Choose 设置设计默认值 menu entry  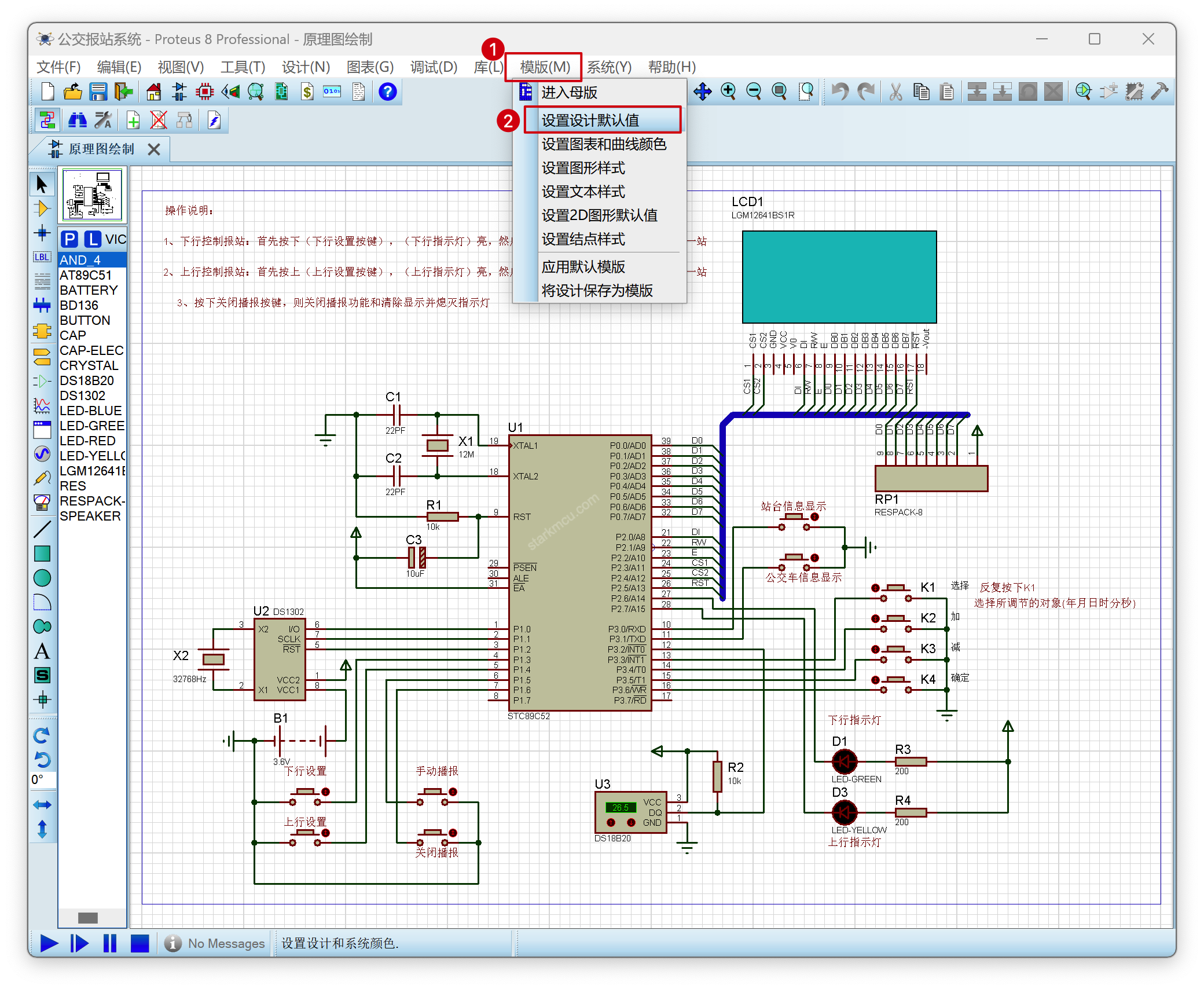click(x=590, y=120)
